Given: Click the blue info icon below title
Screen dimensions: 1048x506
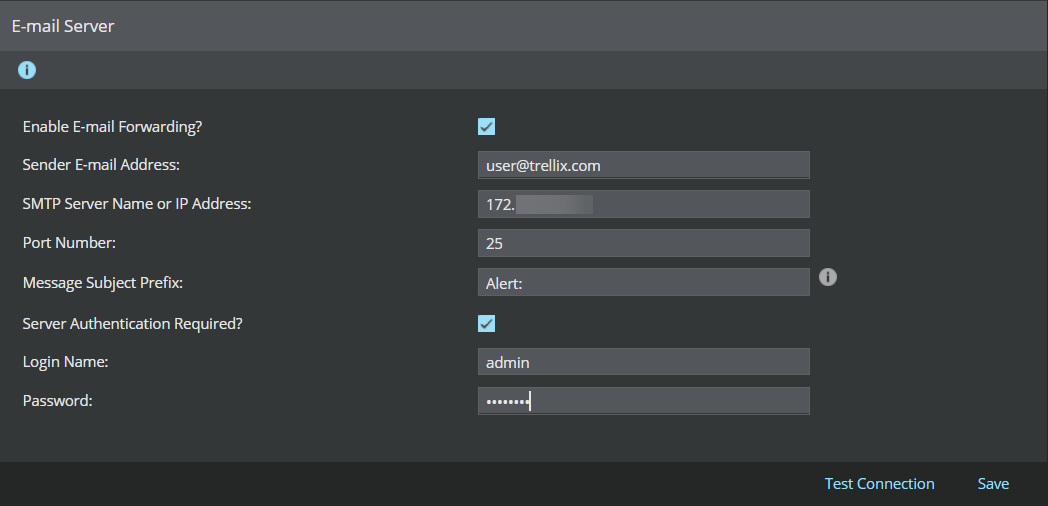Looking at the screenshot, I should pos(27,70).
